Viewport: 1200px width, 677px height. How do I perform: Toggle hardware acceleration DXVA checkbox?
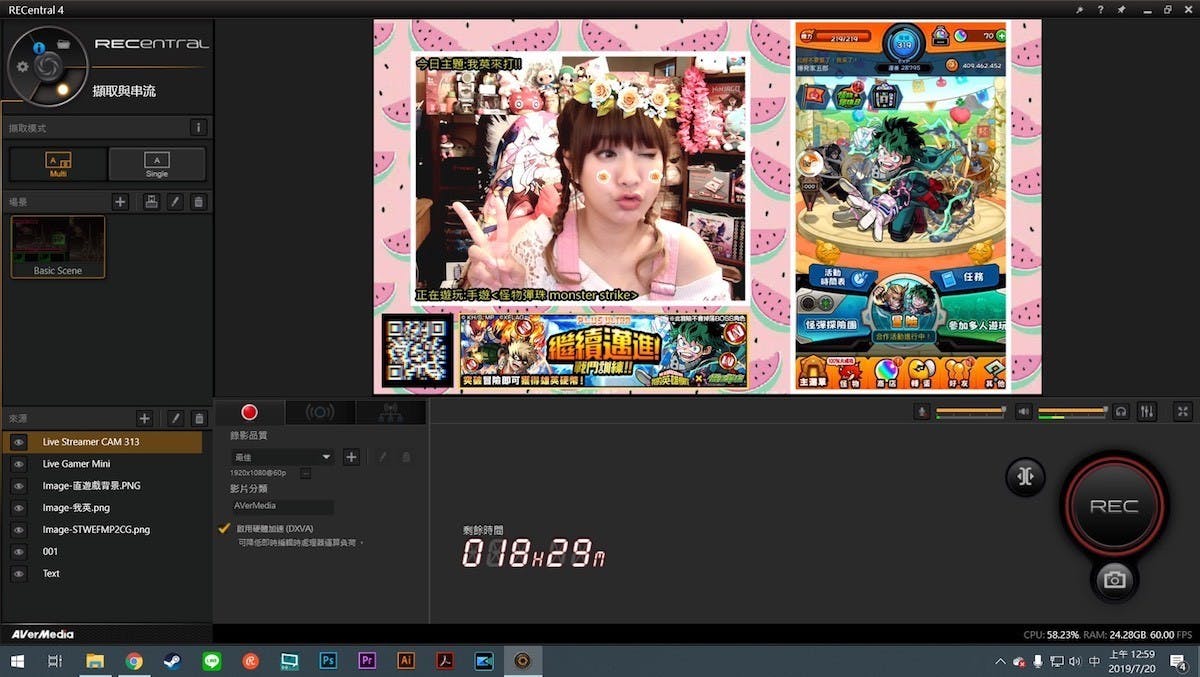[x=224, y=527]
